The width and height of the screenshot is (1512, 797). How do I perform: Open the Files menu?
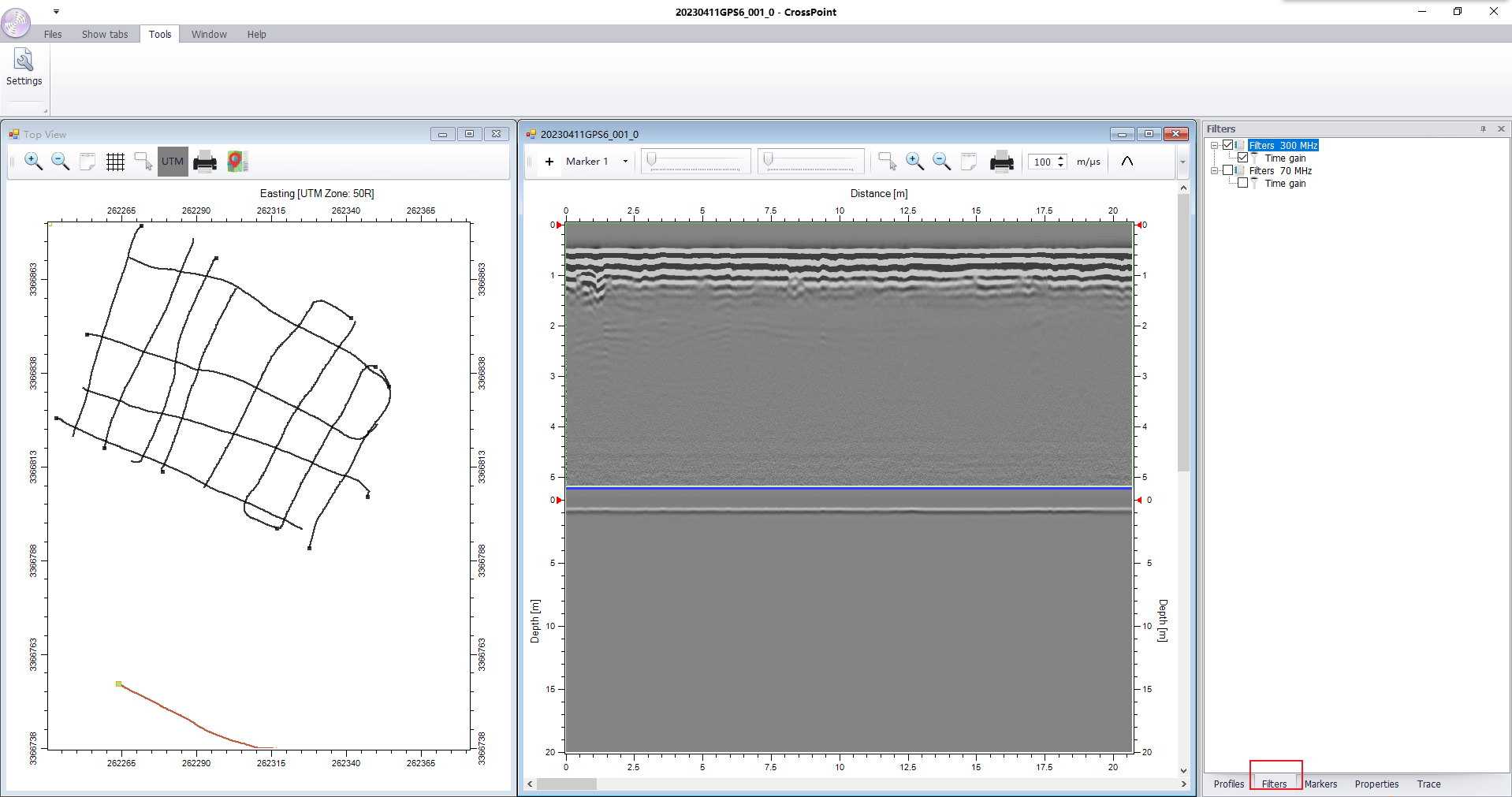[x=53, y=34]
